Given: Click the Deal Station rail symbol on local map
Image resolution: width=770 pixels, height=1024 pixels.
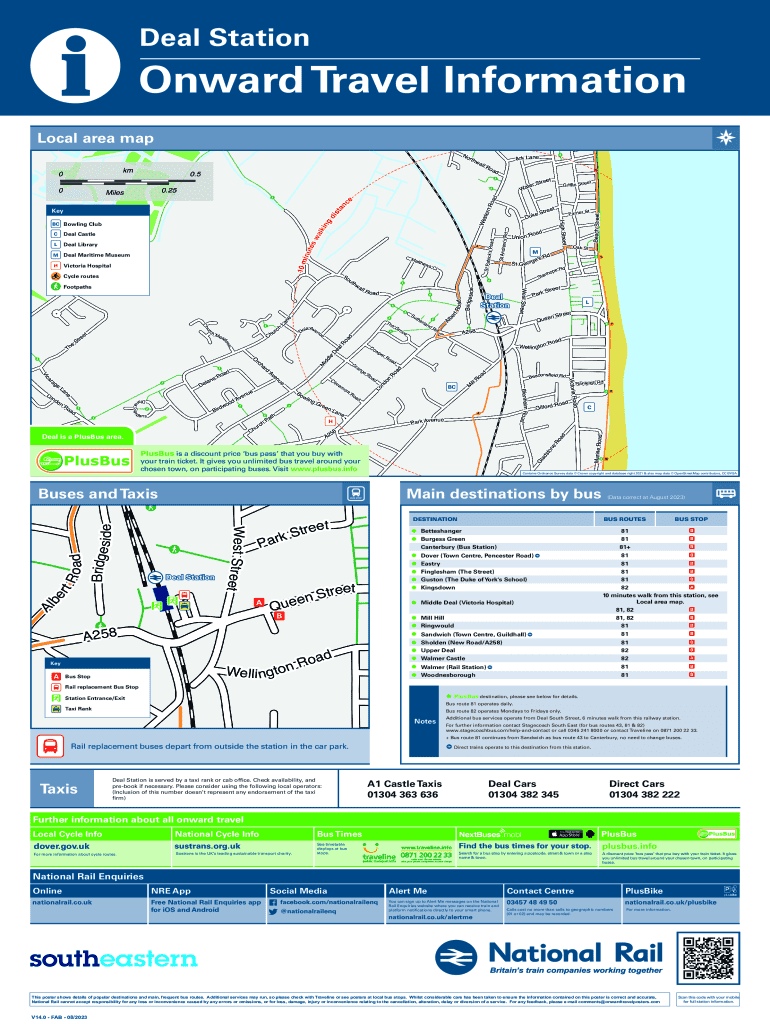Looking at the screenshot, I should coord(493,317).
